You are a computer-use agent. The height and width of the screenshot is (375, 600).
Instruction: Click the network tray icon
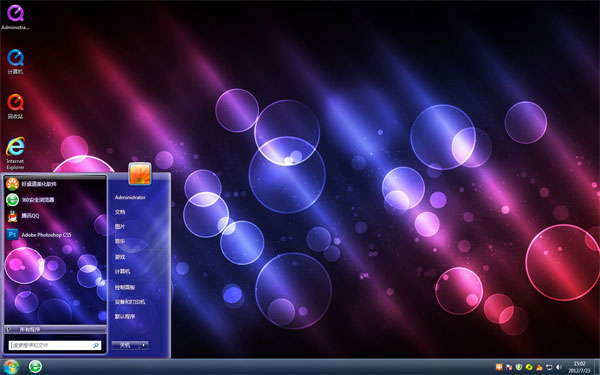click(549, 367)
